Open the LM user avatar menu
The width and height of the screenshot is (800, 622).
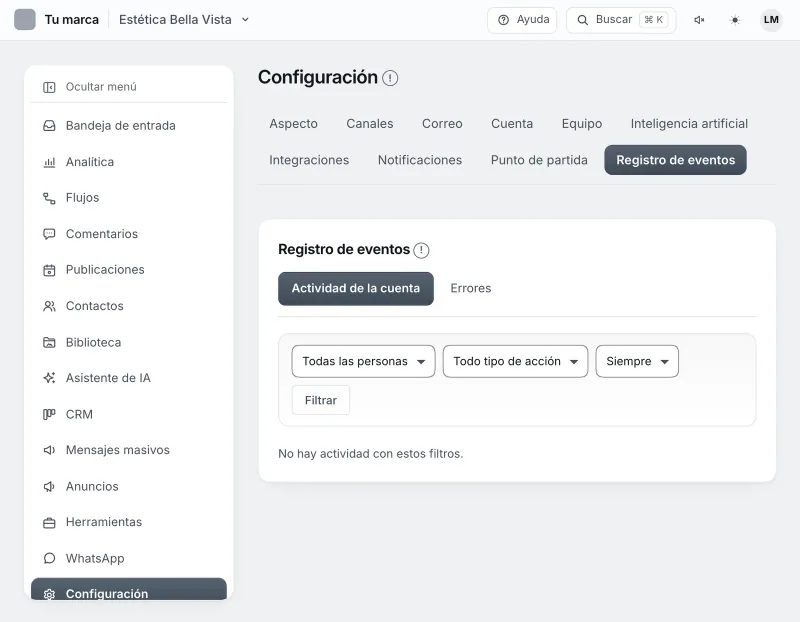tap(771, 20)
